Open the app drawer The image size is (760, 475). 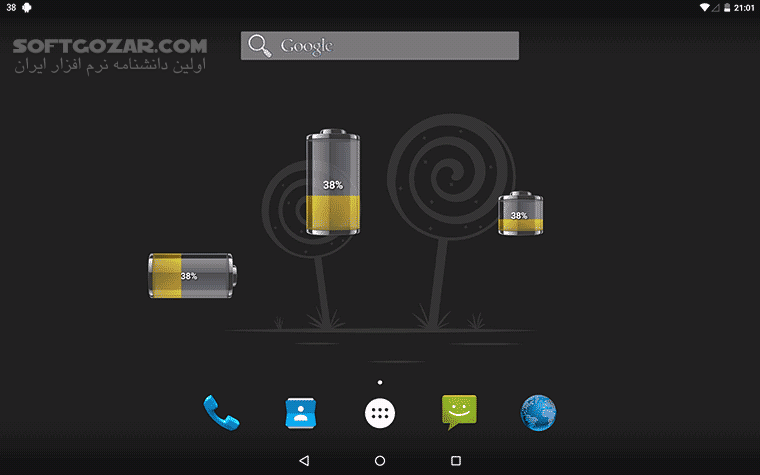pyautogui.click(x=380, y=413)
